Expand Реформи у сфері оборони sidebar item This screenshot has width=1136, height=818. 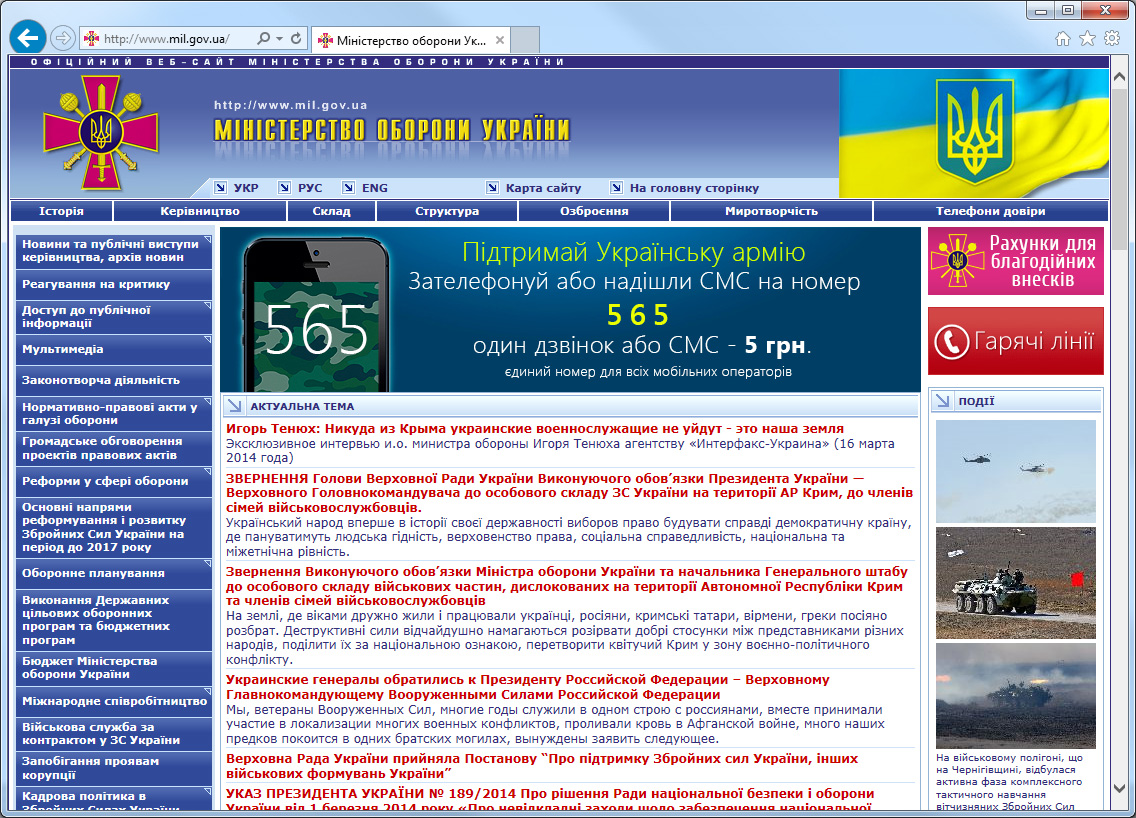click(x=114, y=481)
